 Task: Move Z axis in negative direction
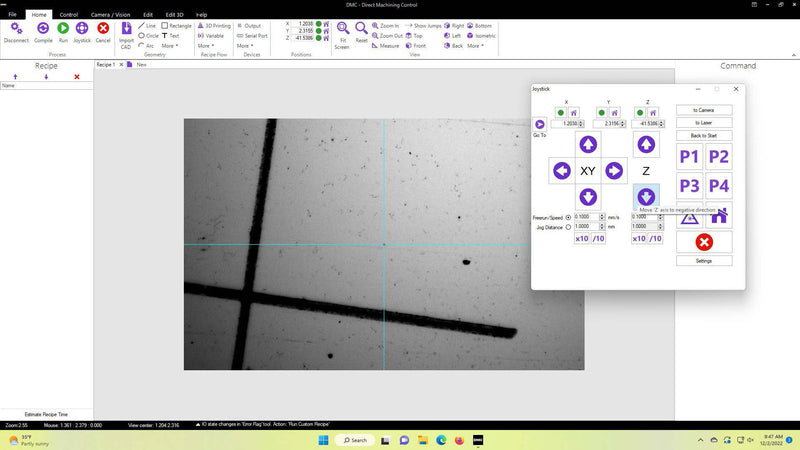tap(646, 196)
